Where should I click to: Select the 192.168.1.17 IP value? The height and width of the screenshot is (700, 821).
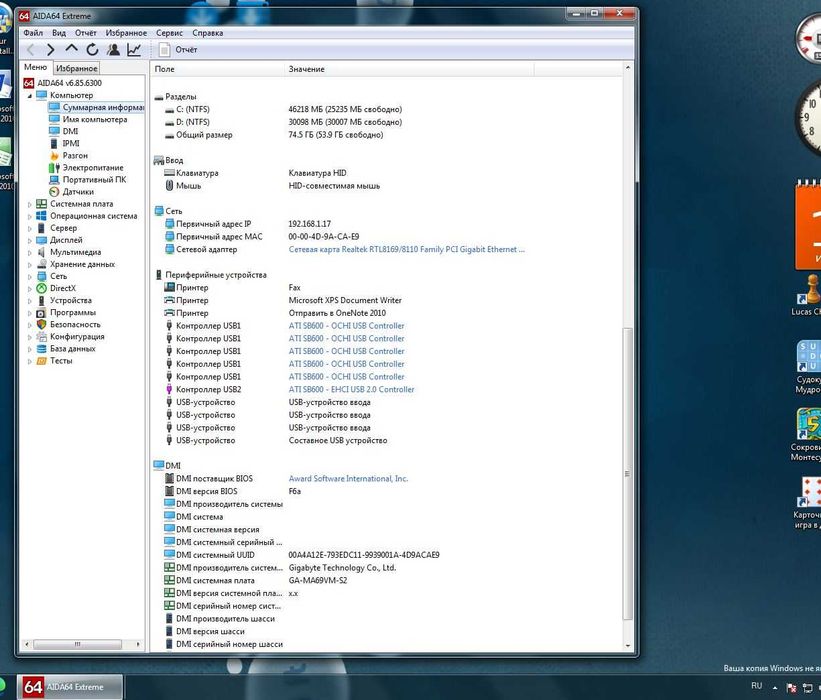tap(309, 224)
